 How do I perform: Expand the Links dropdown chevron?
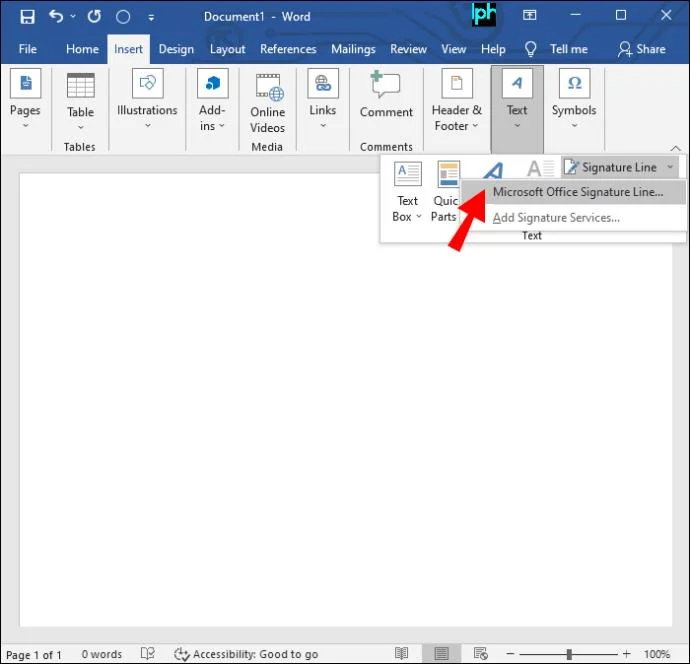click(x=323, y=126)
